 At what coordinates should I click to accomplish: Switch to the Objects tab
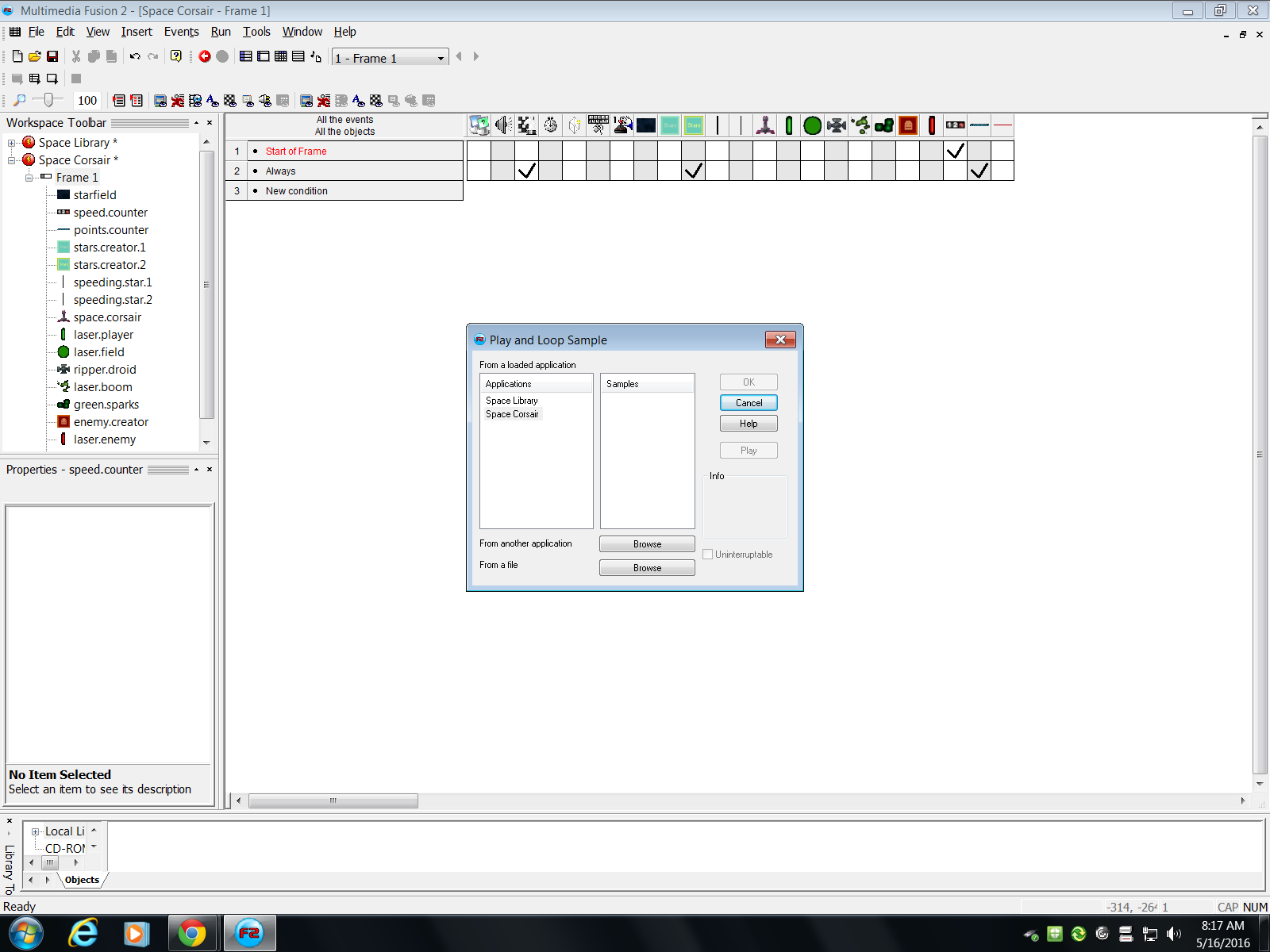pyautogui.click(x=83, y=880)
